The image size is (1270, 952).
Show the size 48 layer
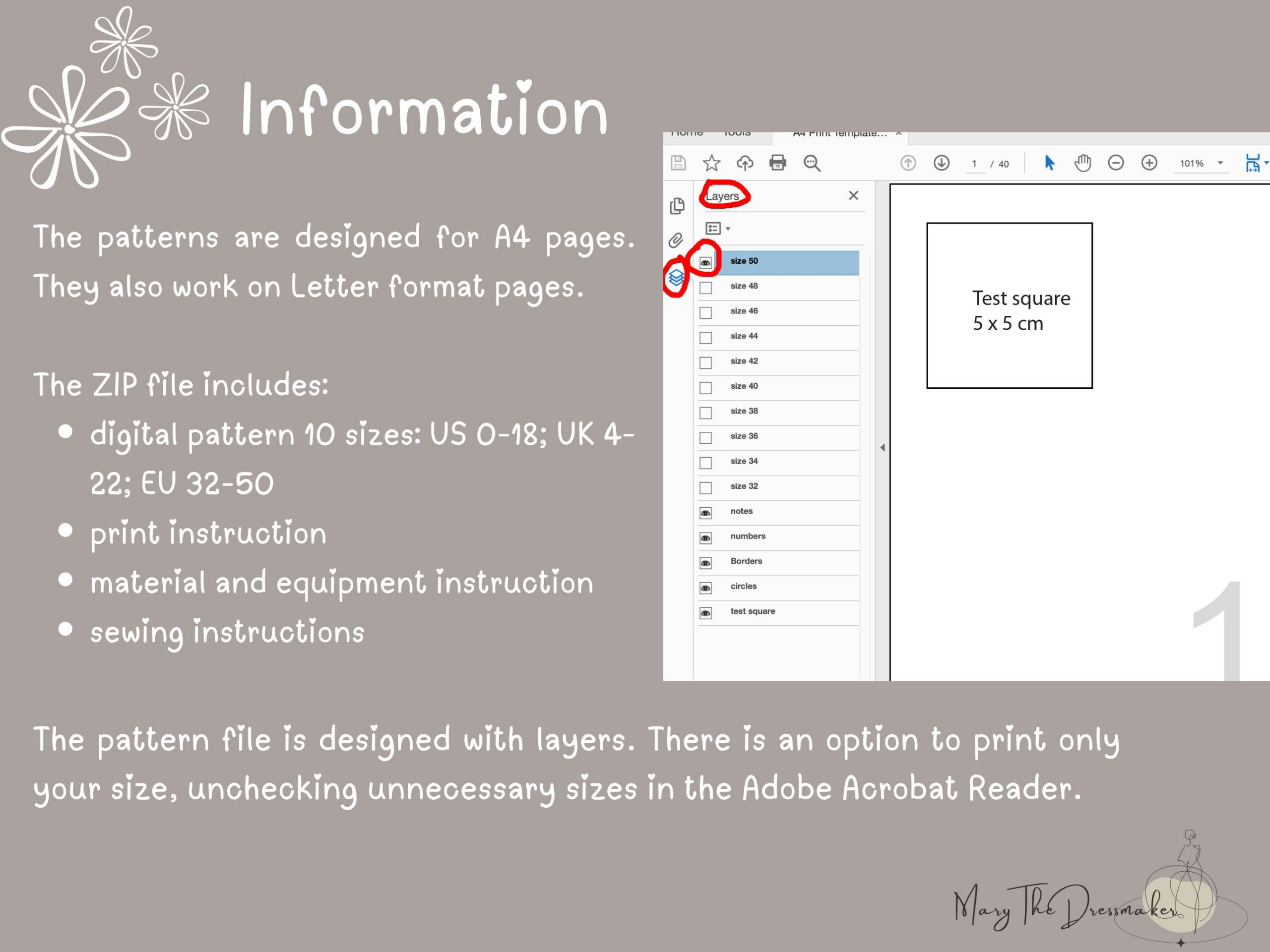coord(705,288)
